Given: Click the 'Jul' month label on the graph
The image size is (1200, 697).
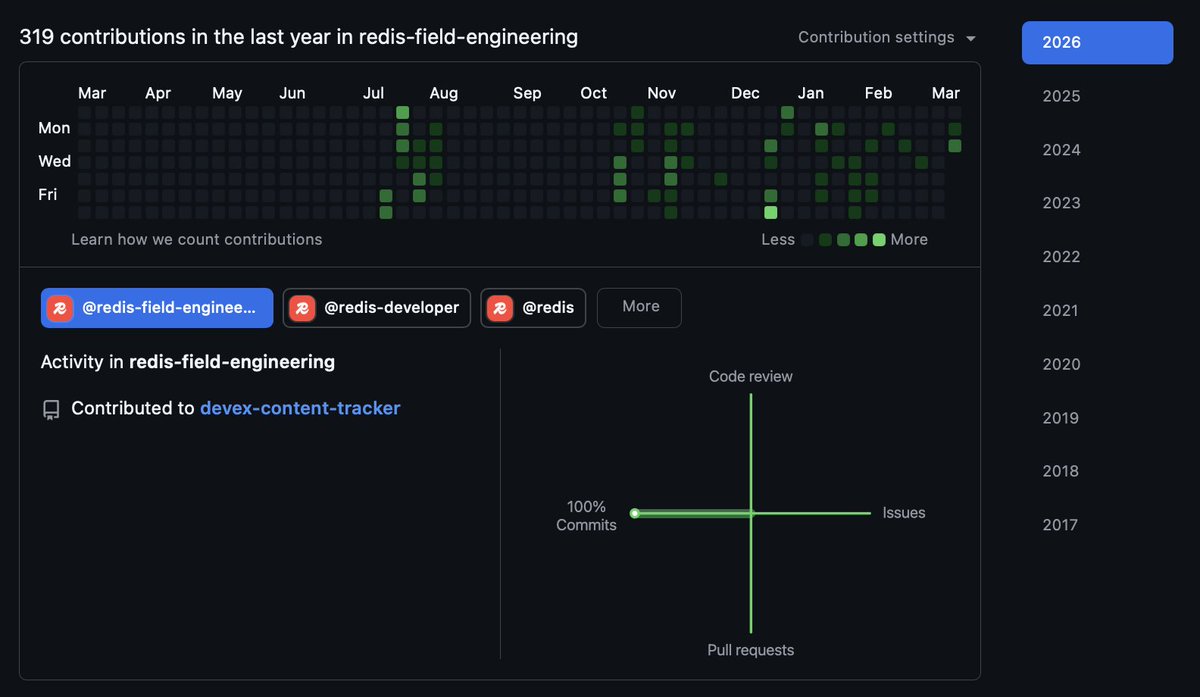Looking at the screenshot, I should [373, 93].
